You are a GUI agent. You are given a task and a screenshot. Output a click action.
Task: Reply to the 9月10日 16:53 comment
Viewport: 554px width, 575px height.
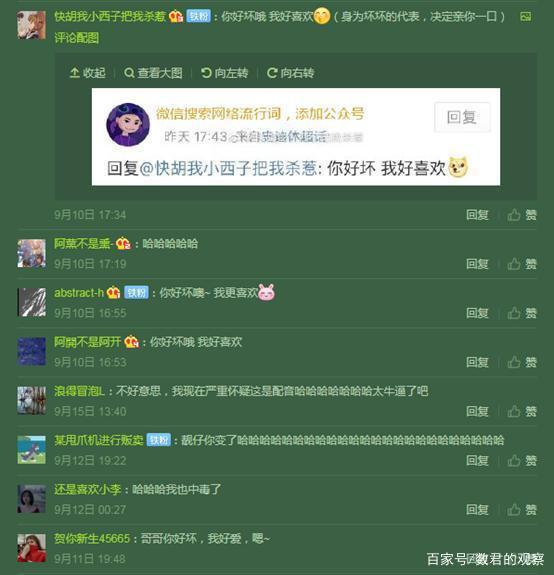coord(477,362)
